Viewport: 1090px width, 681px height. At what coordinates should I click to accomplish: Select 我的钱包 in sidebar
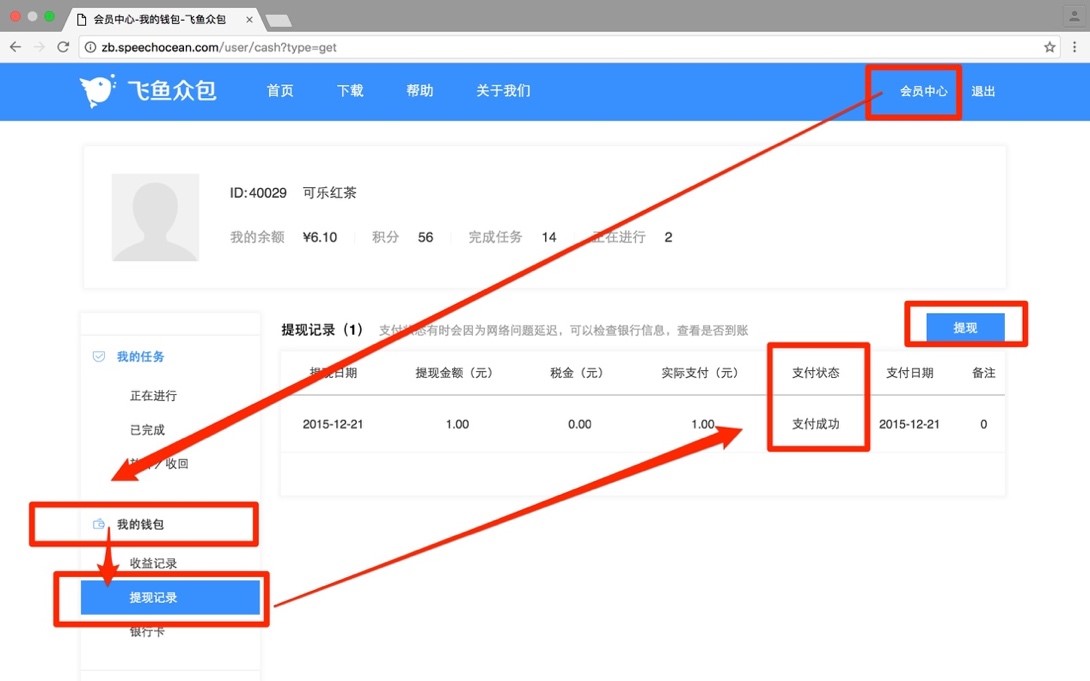[x=140, y=524]
